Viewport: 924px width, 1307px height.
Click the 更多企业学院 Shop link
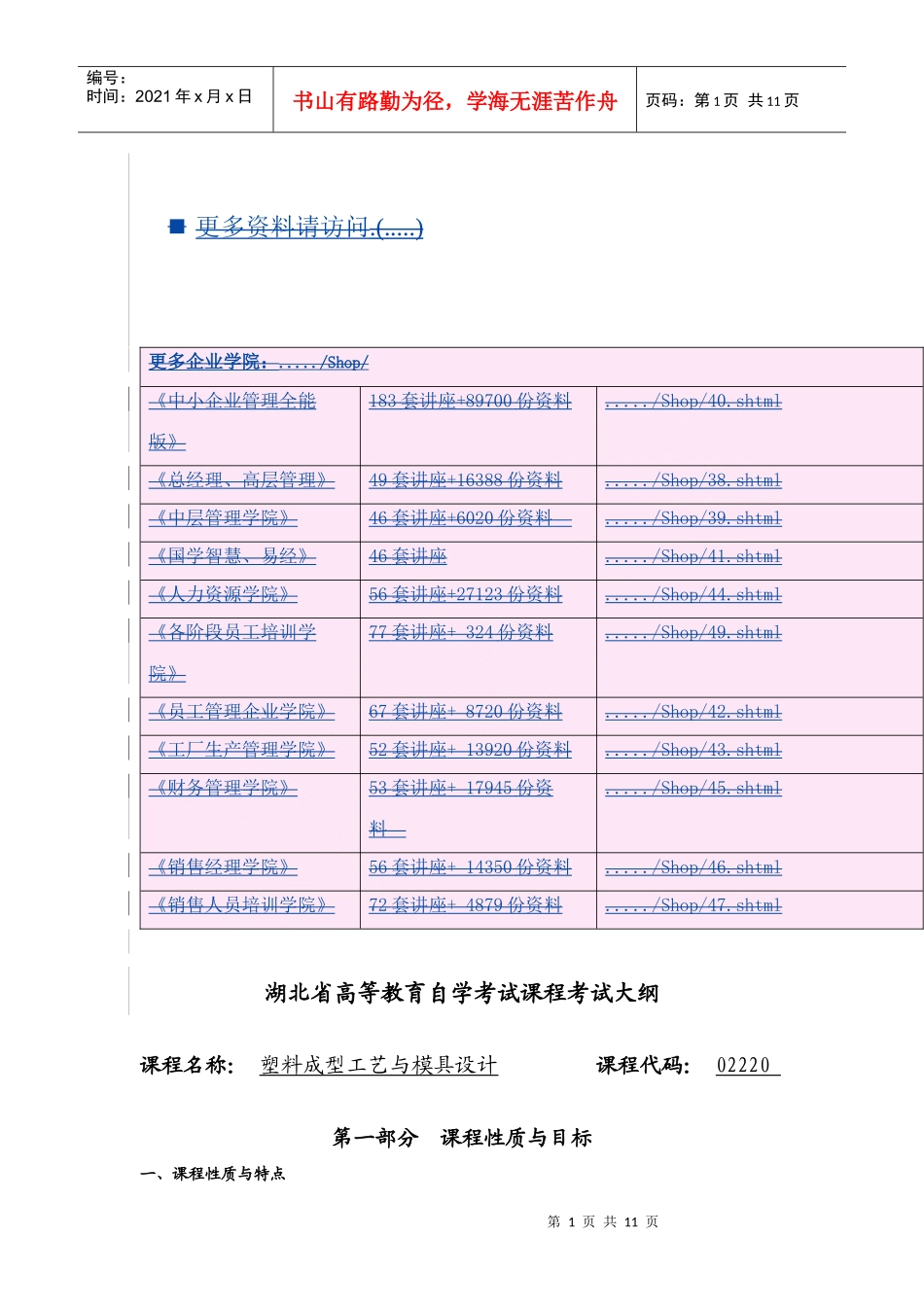(x=259, y=363)
